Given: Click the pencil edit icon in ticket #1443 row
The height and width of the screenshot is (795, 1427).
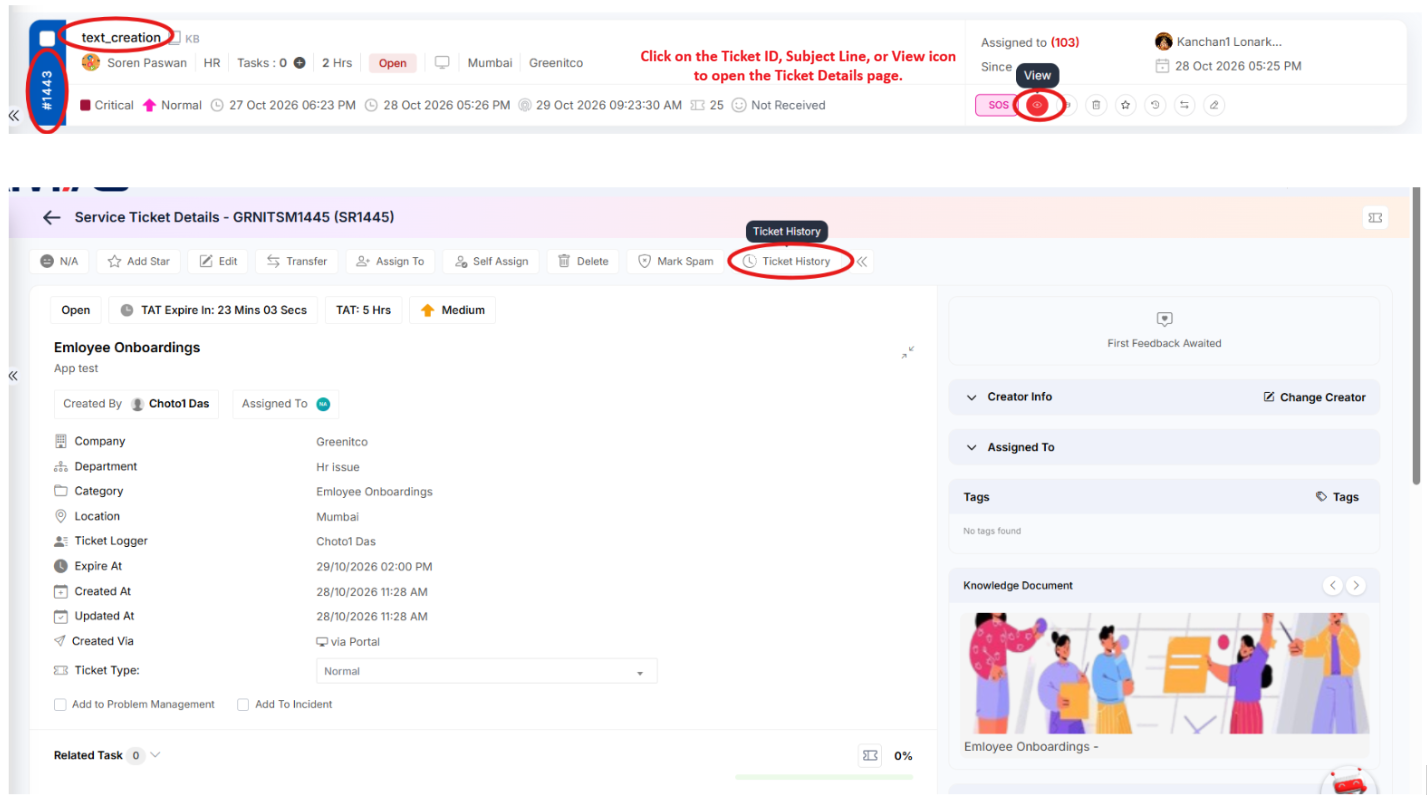Looking at the screenshot, I should click(x=1214, y=105).
